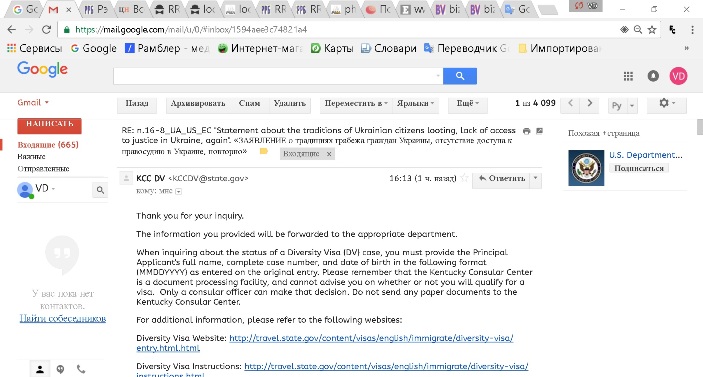Image resolution: width=703 pixels, height=377 pixels.
Task: Click the Google logo
Action: click(x=43, y=69)
